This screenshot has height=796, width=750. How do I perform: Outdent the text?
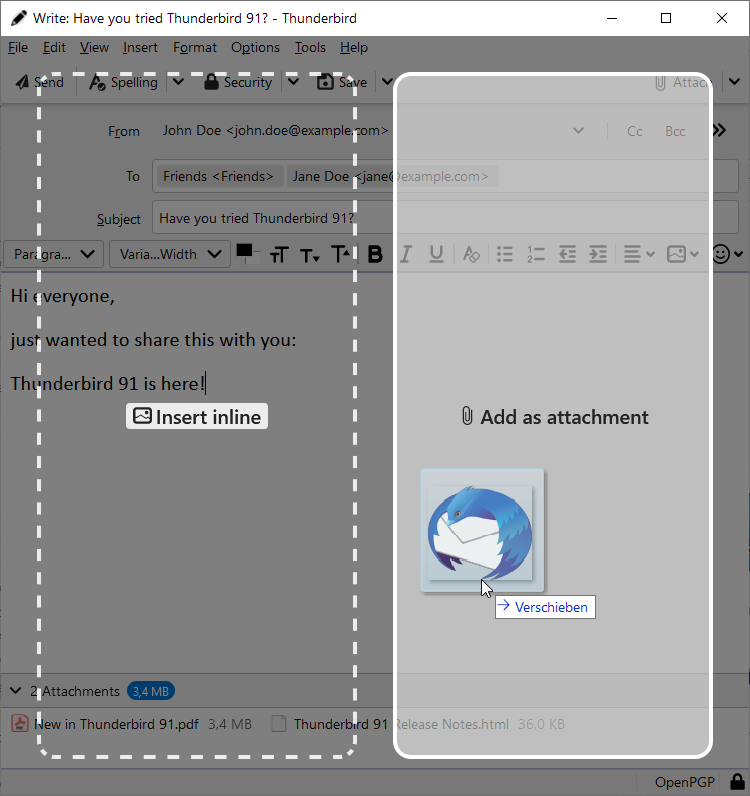567,254
